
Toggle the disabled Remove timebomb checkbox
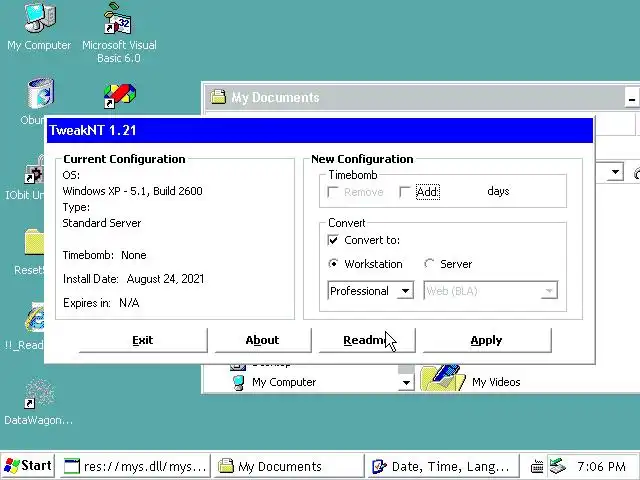click(333, 192)
